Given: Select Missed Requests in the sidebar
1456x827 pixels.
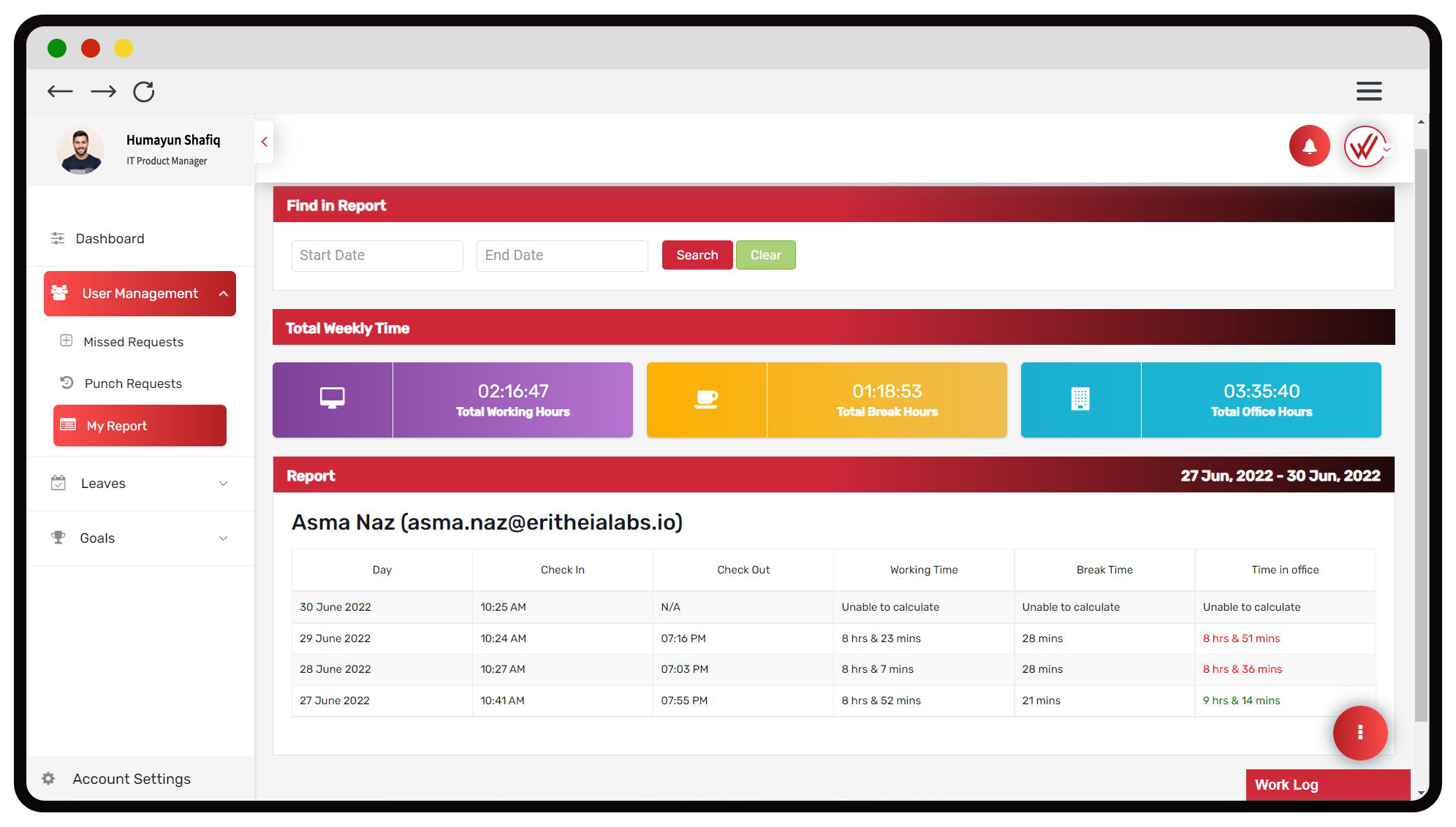Looking at the screenshot, I should (134, 341).
